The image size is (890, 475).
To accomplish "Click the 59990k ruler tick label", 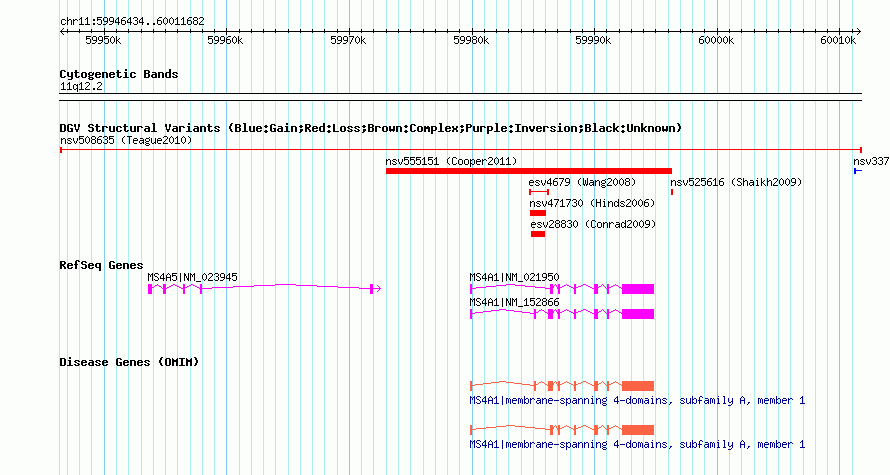I will point(593,40).
